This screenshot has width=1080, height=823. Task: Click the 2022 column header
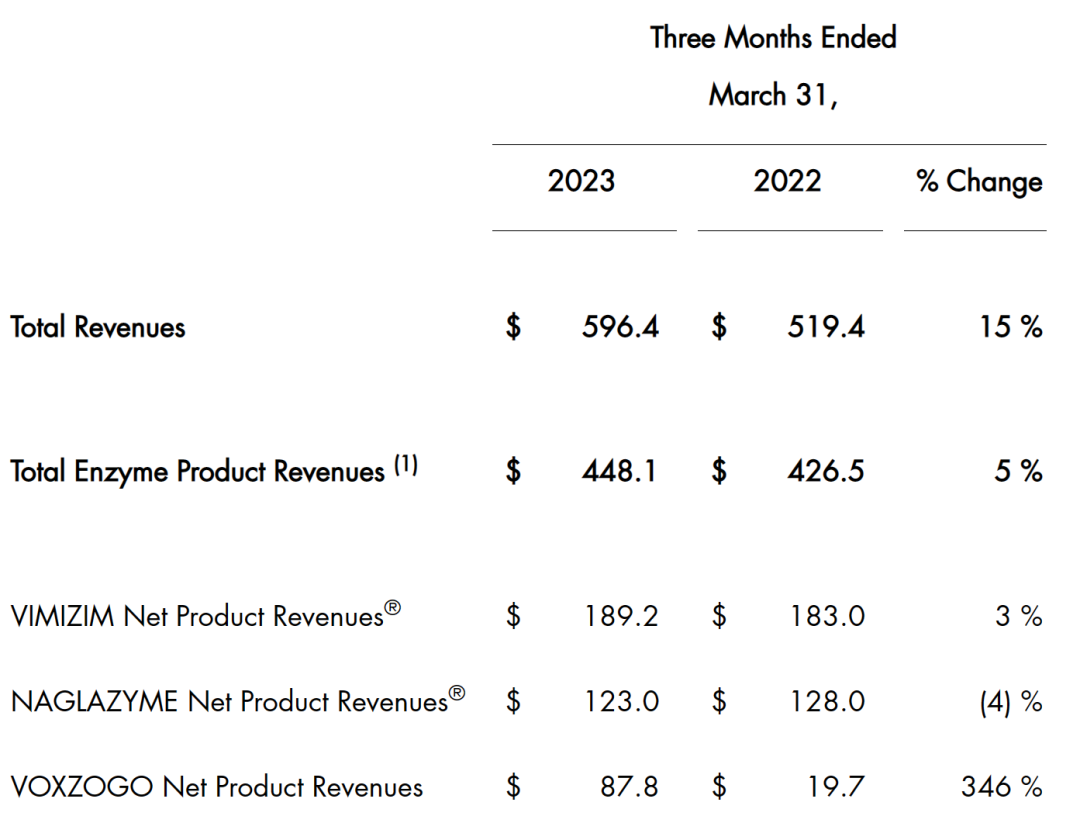pyautogui.click(x=787, y=181)
